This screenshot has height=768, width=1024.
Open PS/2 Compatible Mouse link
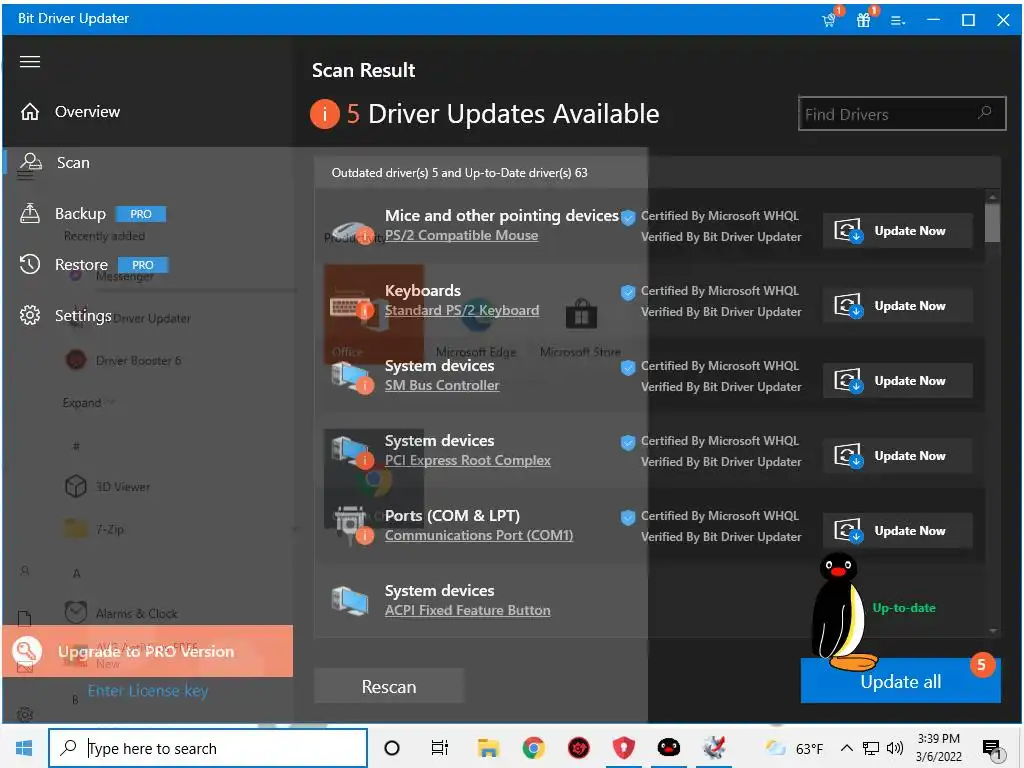(x=462, y=235)
